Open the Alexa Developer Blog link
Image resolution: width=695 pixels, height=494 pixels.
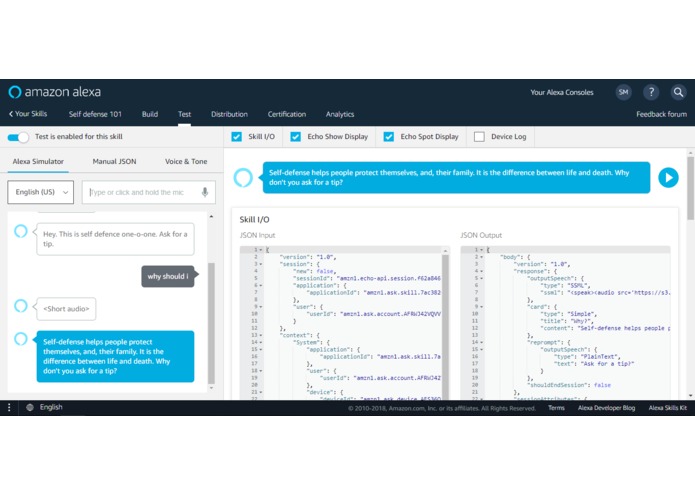(x=606, y=408)
